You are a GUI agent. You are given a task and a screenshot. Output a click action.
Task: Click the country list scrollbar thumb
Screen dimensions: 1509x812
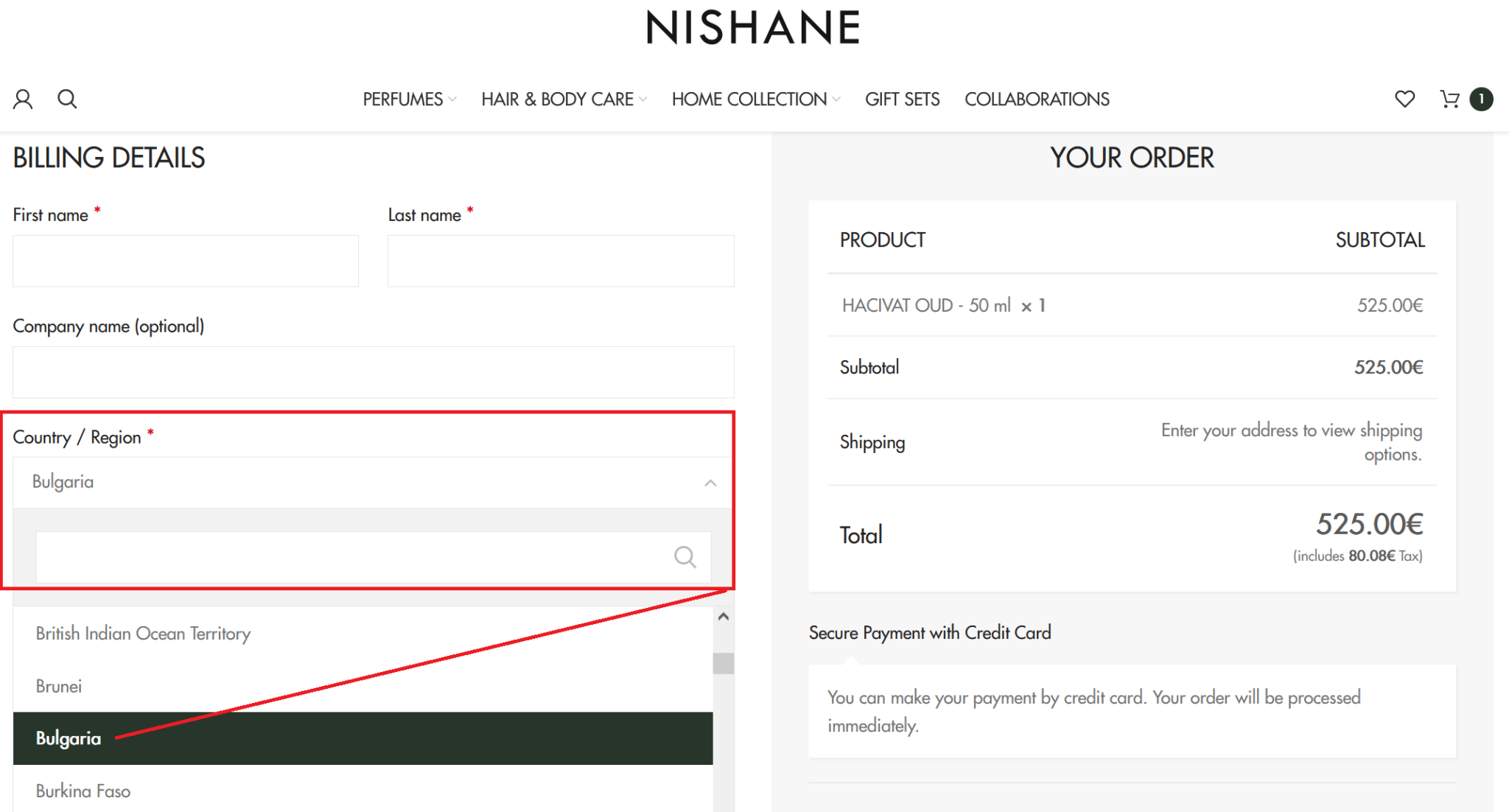(x=724, y=663)
